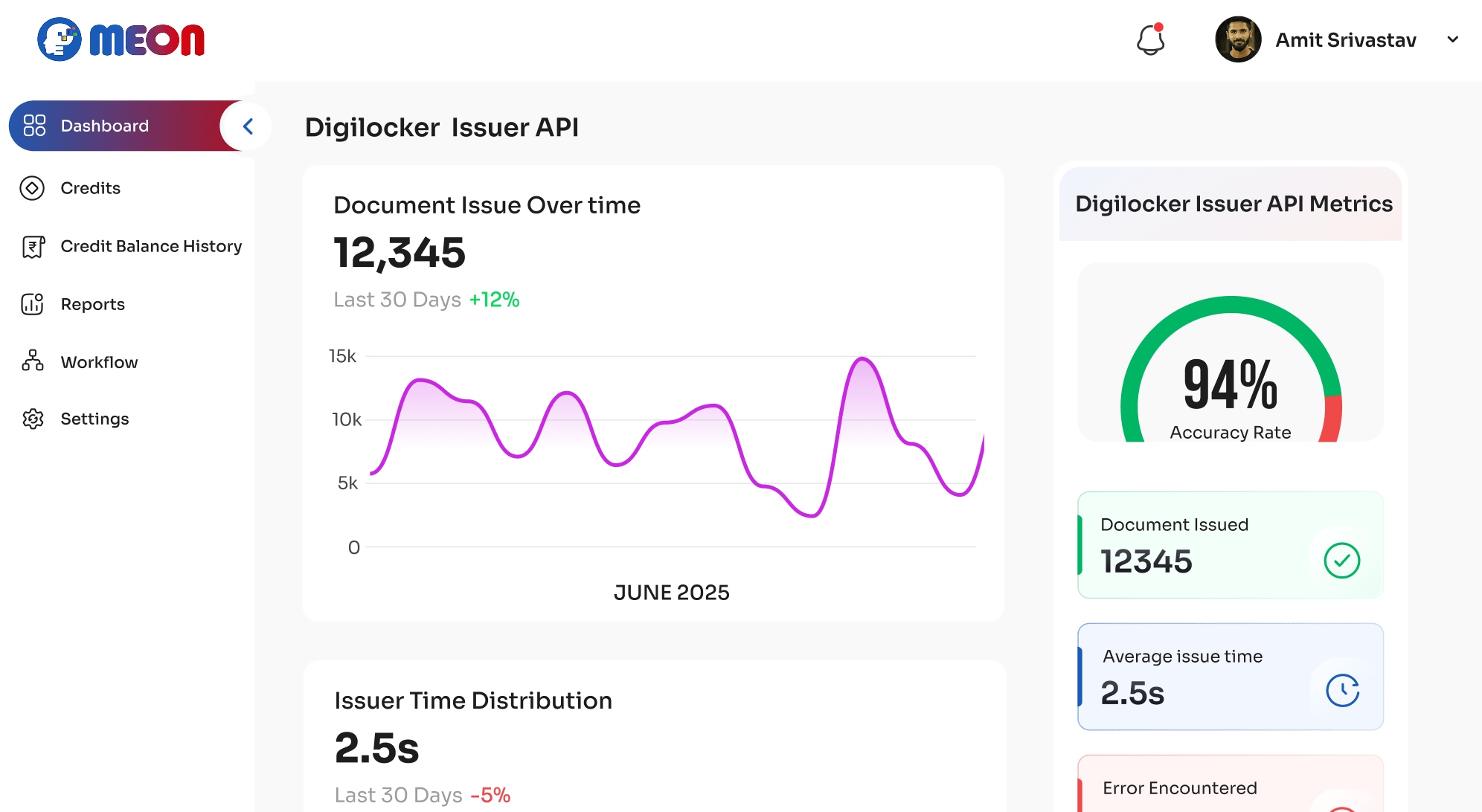Click the Average issue time label
Image resolution: width=1482 pixels, height=812 pixels.
point(1182,657)
